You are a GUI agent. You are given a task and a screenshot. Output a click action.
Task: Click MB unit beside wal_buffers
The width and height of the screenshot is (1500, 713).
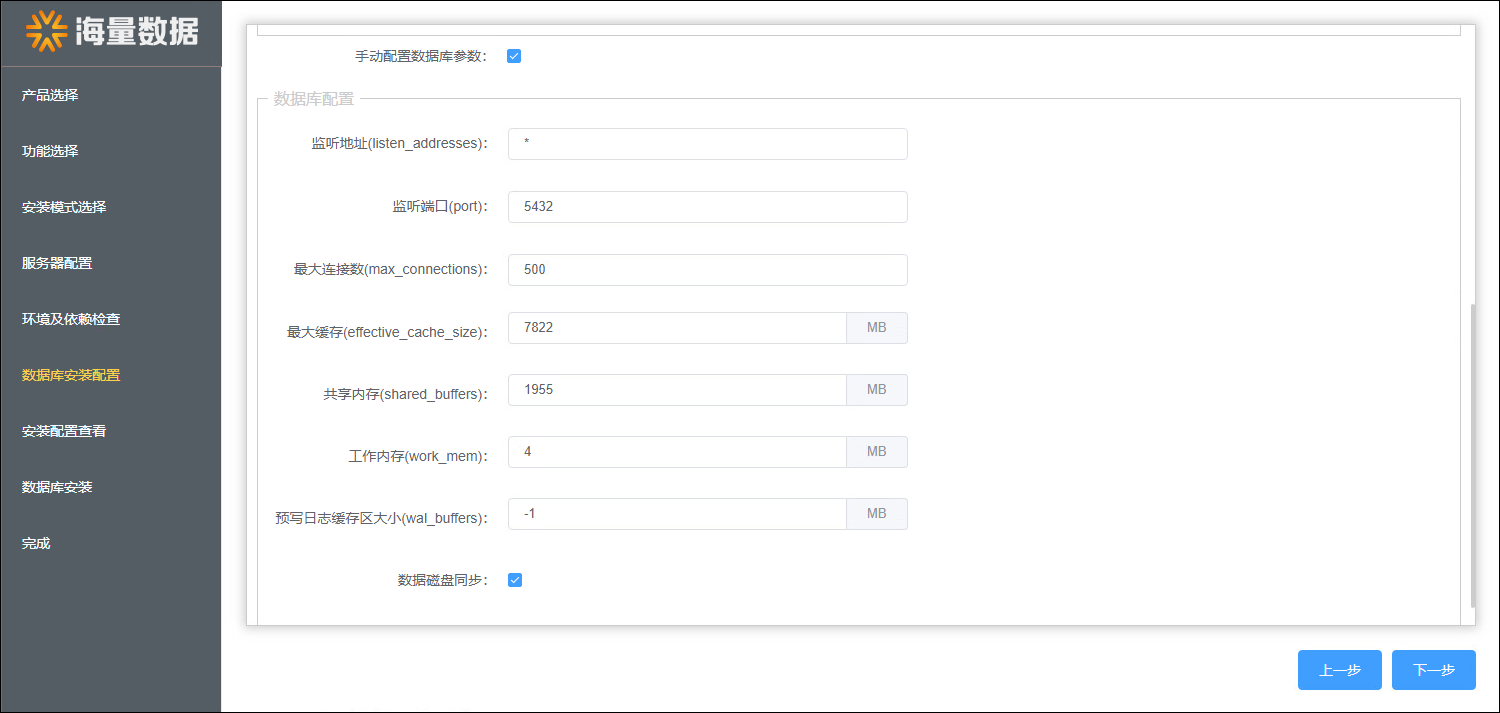[877, 514]
